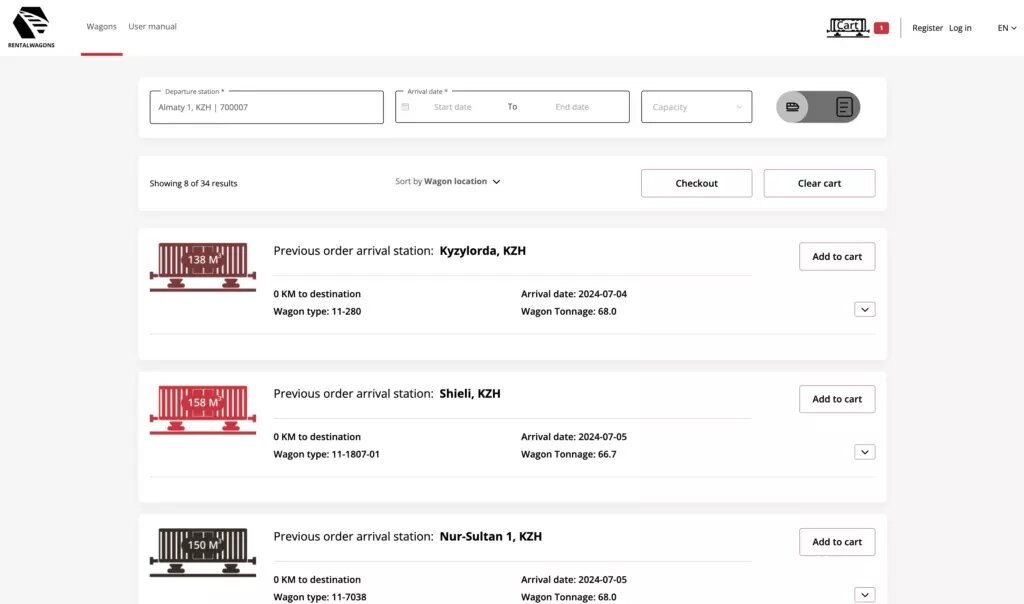Click 'Wagon type: 11-1807-01' text
This screenshot has height=604, width=1024.
pos(327,454)
